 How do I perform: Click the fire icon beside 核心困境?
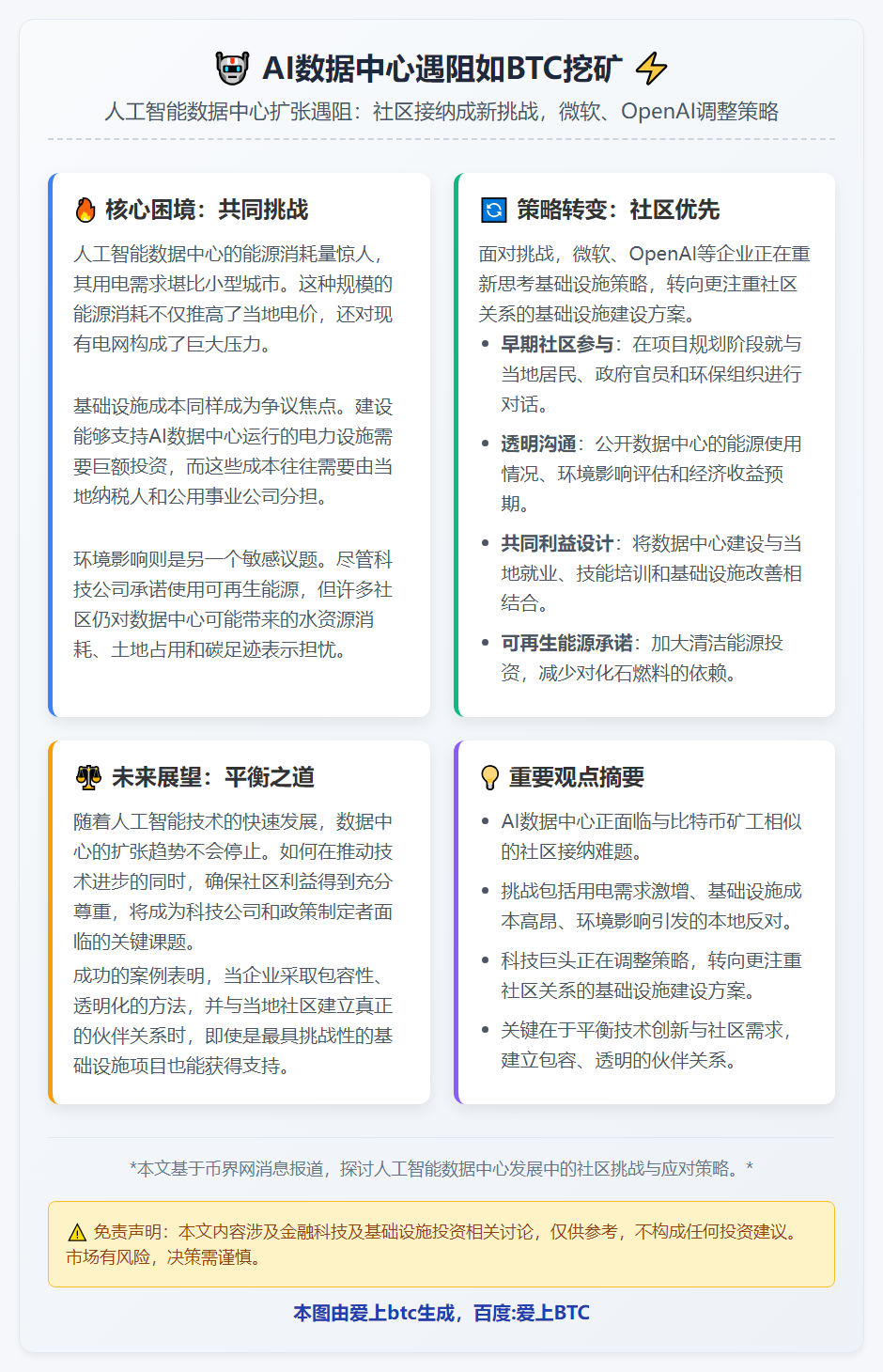click(x=85, y=210)
